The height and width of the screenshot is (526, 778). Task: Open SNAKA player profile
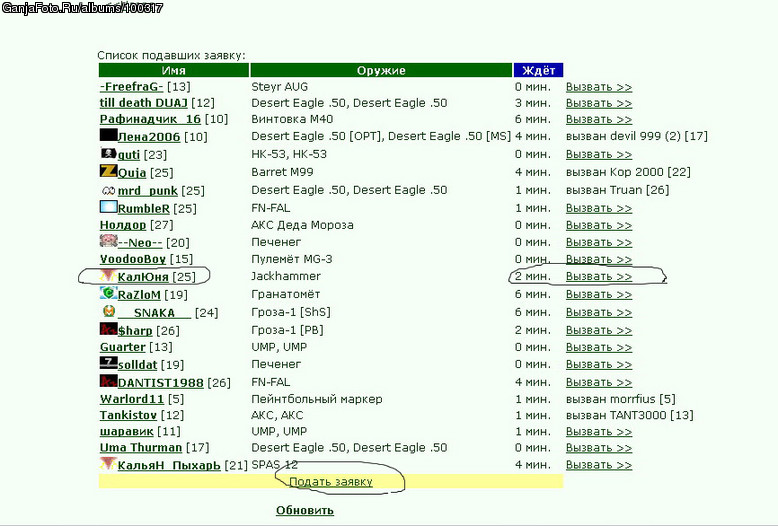[154, 313]
